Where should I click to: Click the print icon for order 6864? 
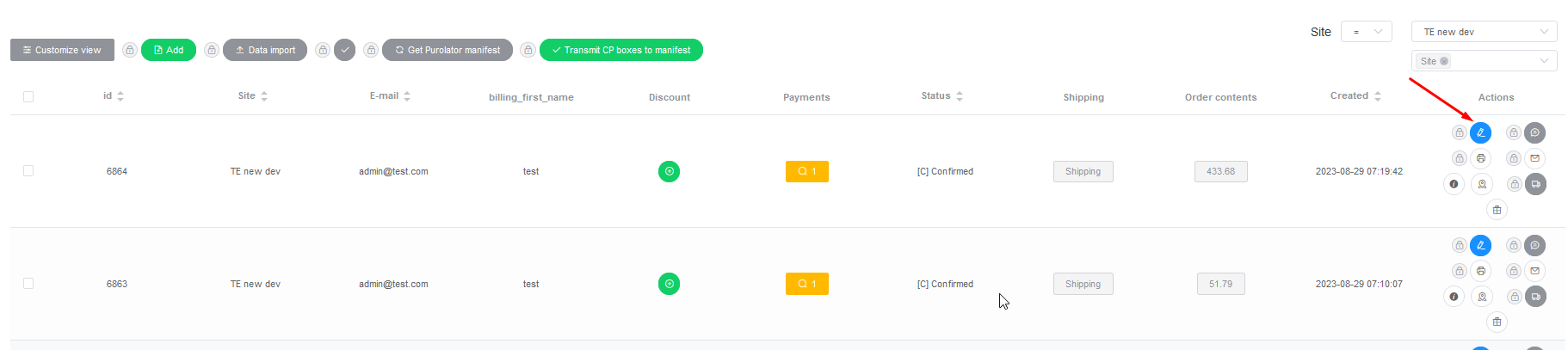[x=1480, y=158]
